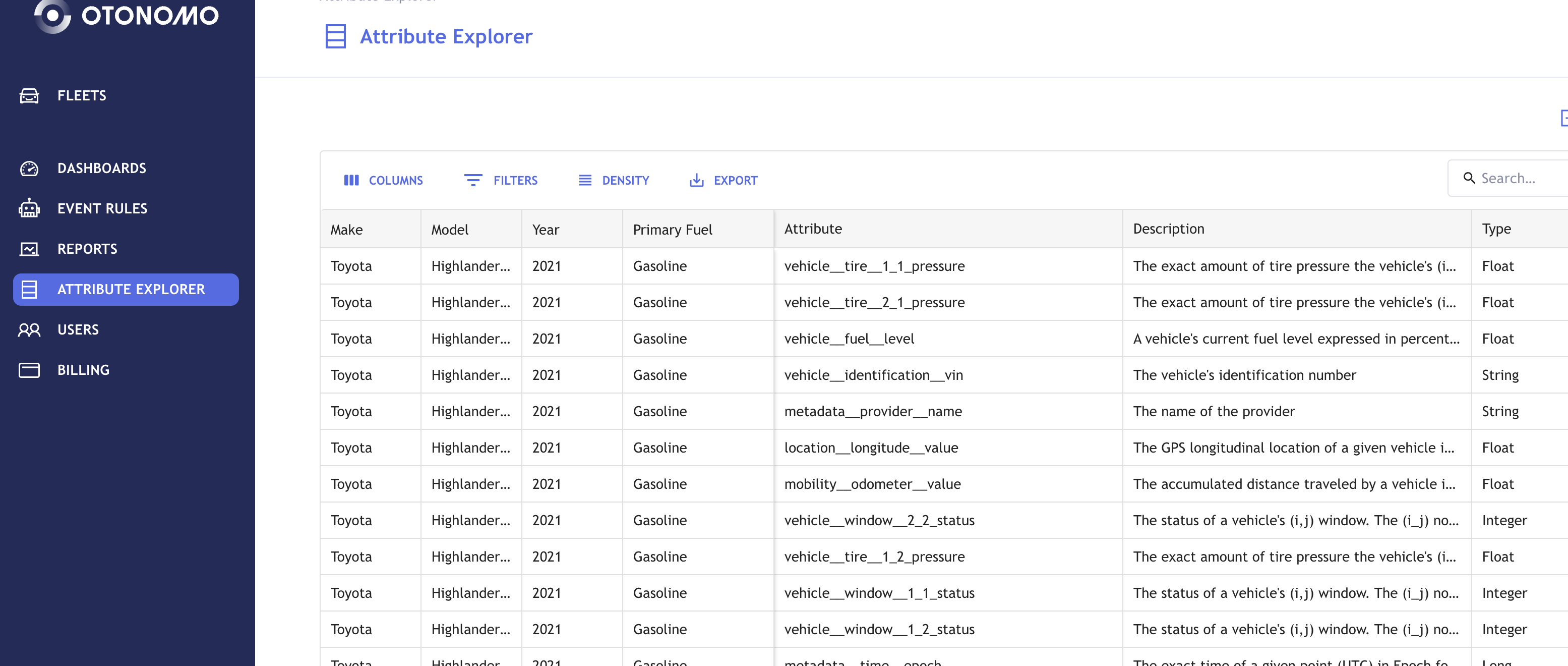Select the vehicle__fuel__level attribute row
The image size is (1568, 666).
849,339
